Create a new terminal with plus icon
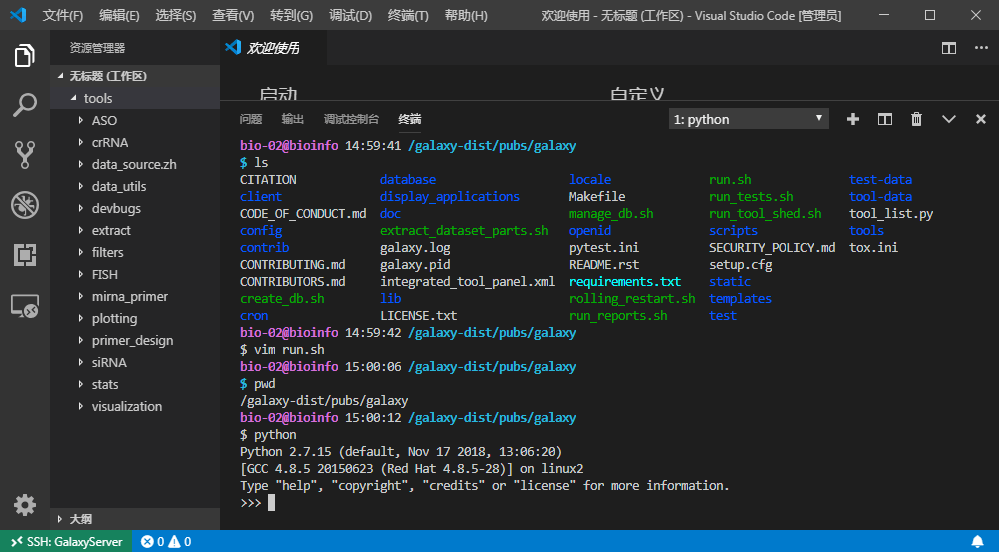The width and height of the screenshot is (999, 552). pyautogui.click(x=853, y=119)
